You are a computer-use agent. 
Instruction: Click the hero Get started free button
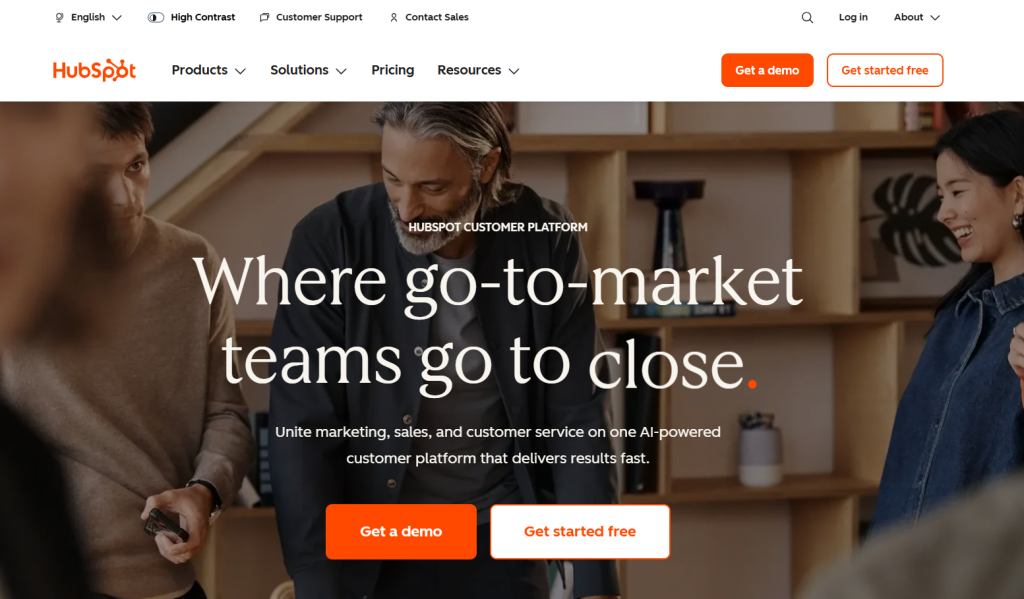point(580,532)
